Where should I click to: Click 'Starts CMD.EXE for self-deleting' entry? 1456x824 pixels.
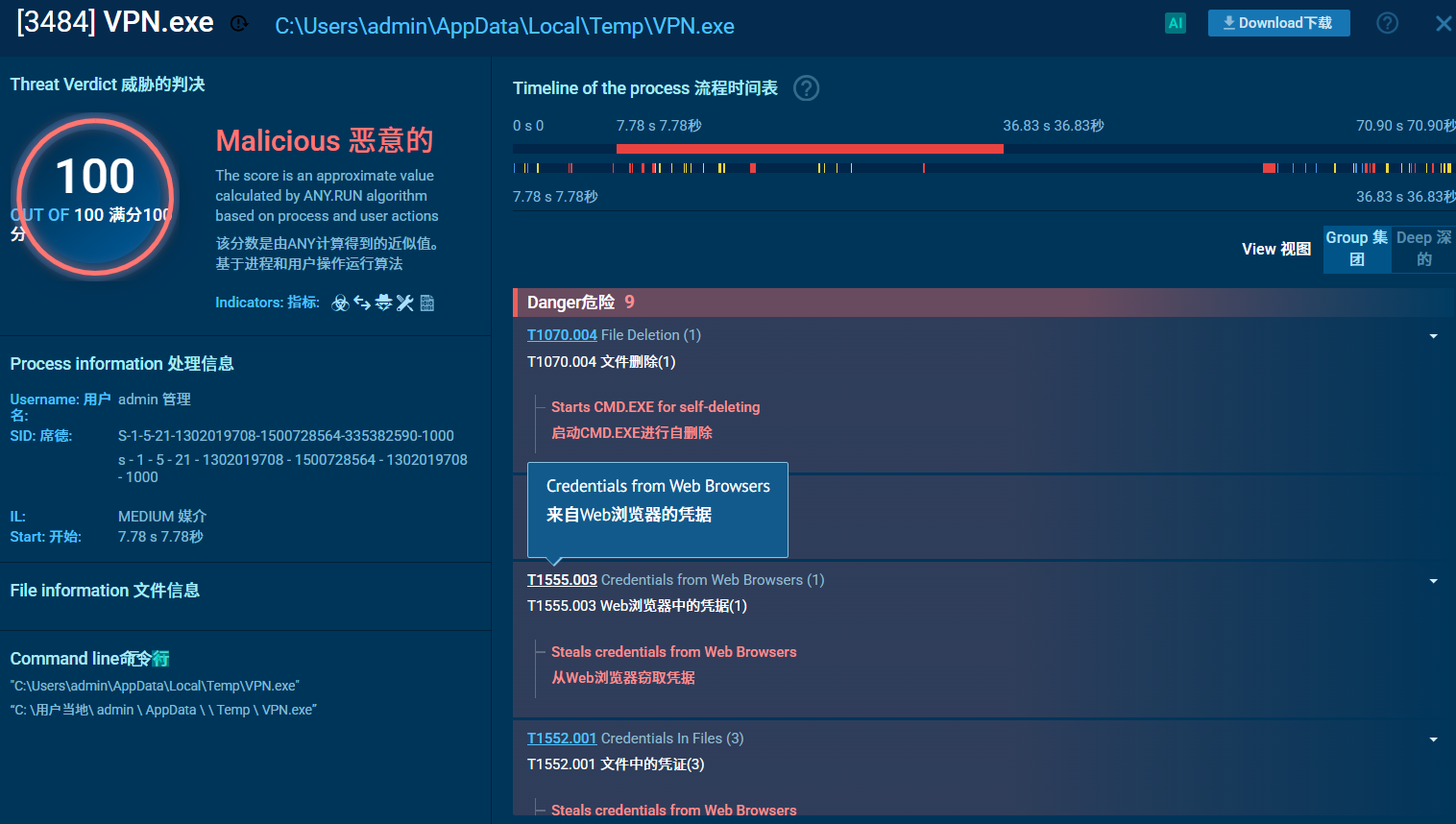tap(656, 407)
